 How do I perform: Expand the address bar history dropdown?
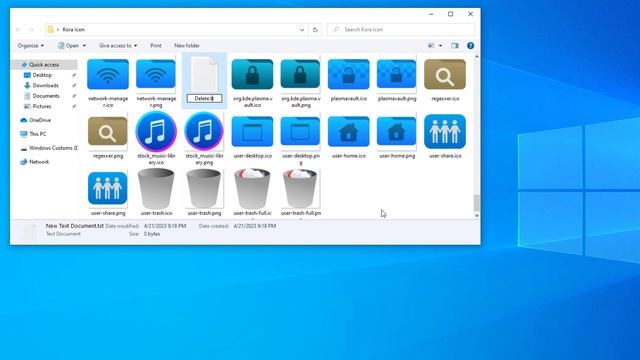302,29
